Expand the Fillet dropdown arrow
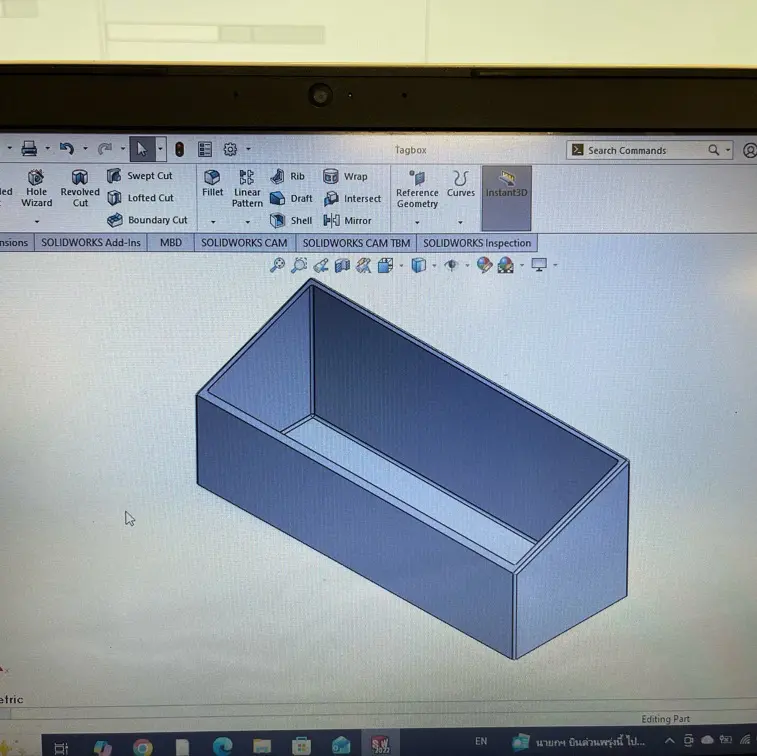The image size is (757, 756). [x=213, y=222]
